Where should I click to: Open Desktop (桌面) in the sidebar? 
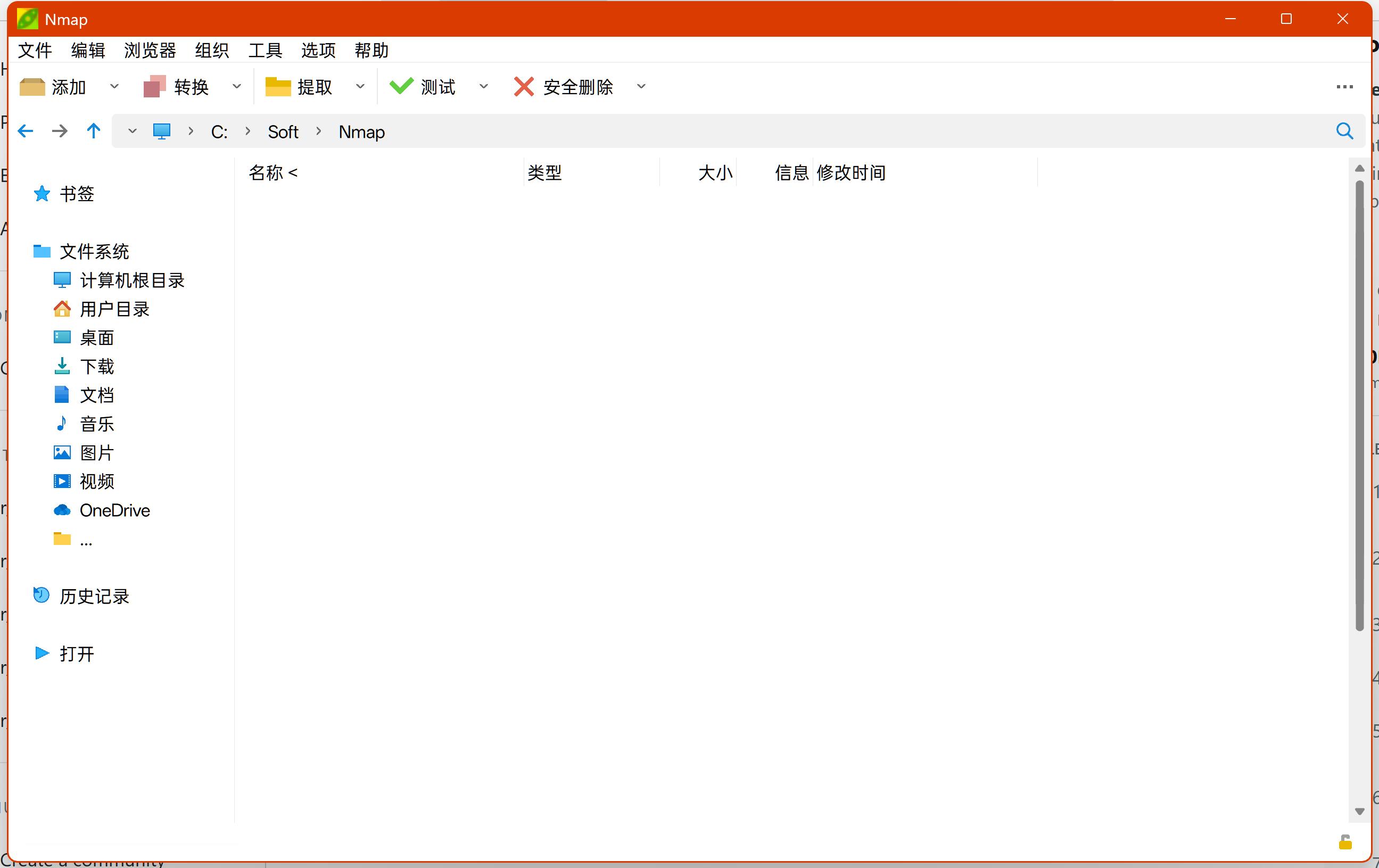(84, 337)
